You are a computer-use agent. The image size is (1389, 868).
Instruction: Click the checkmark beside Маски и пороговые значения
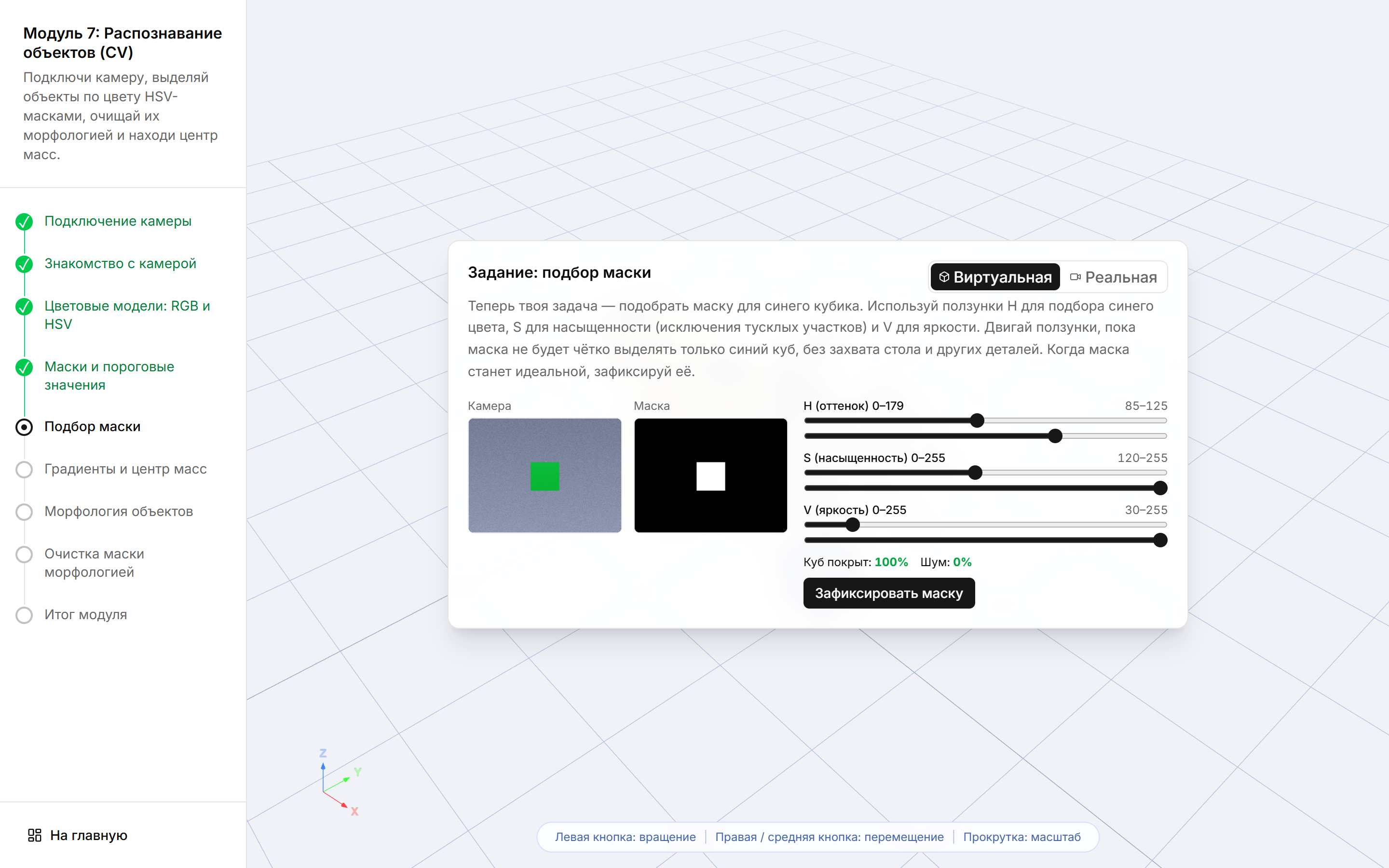point(24,367)
